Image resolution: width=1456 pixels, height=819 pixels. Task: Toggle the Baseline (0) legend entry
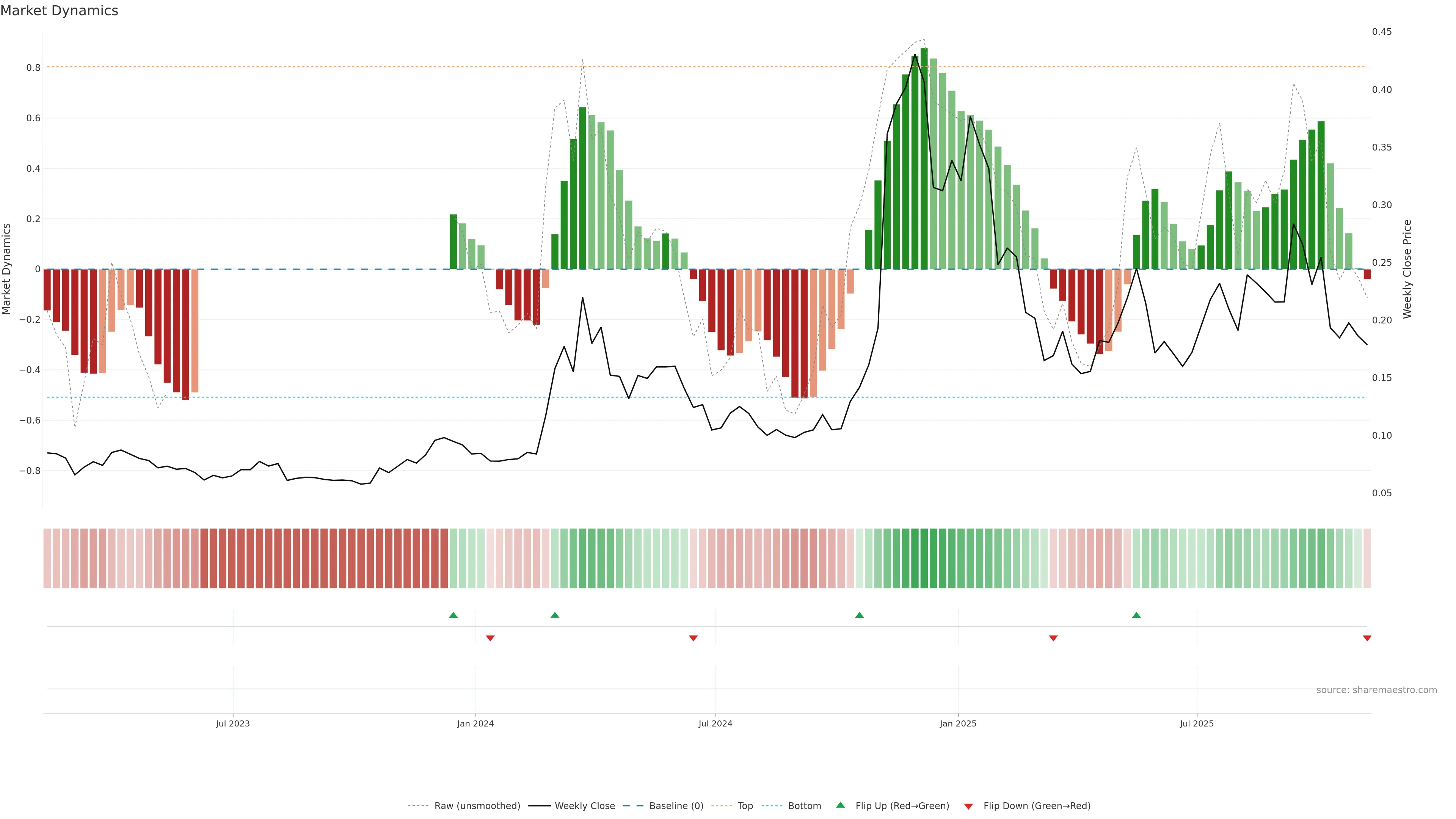(676, 806)
